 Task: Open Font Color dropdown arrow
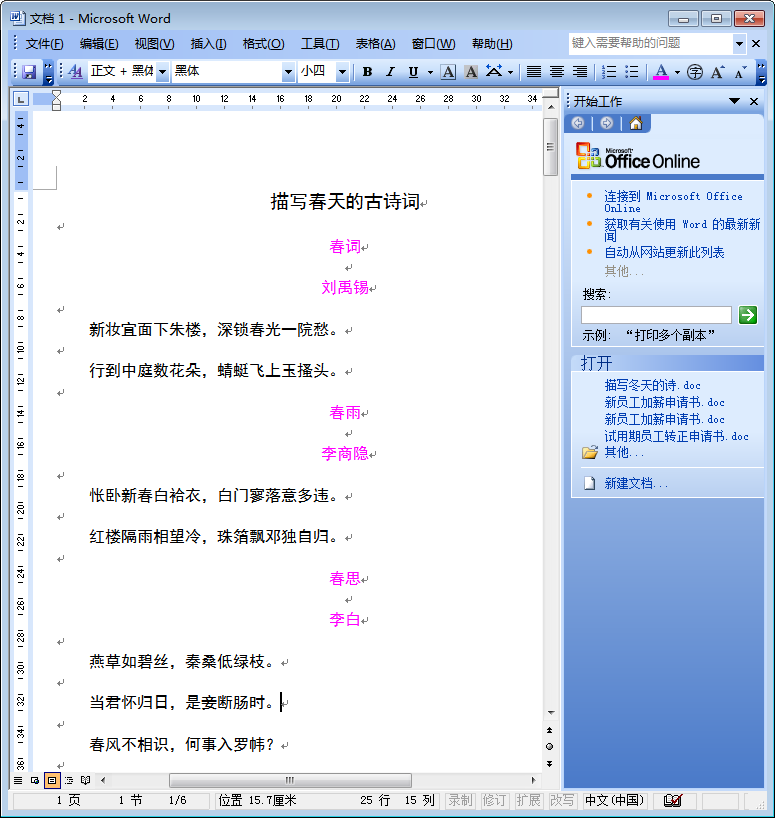677,72
